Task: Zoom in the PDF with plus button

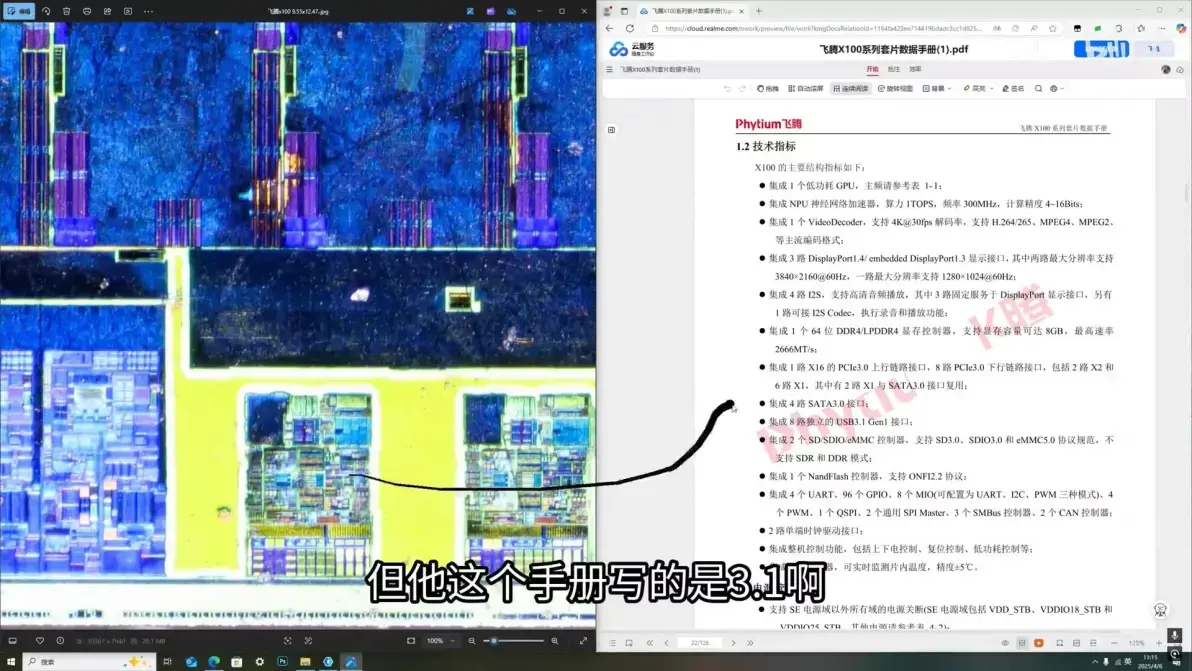Action: 1159,643
